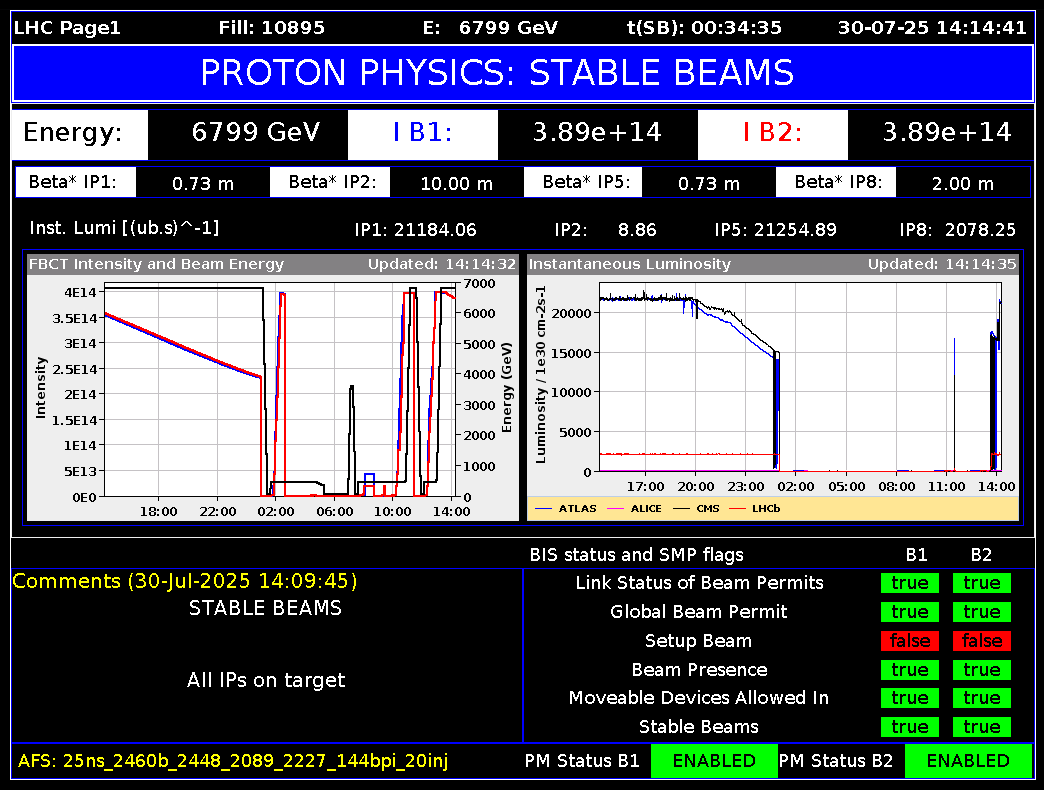Click Setup Beam B2 false indicator
This screenshot has width=1044, height=790.
pyautogui.click(x=982, y=641)
